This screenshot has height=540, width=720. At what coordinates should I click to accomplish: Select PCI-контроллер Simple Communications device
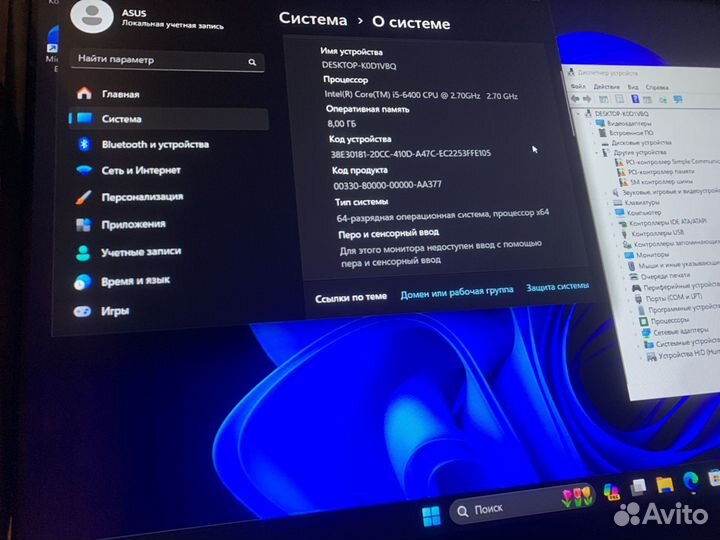pos(673,162)
